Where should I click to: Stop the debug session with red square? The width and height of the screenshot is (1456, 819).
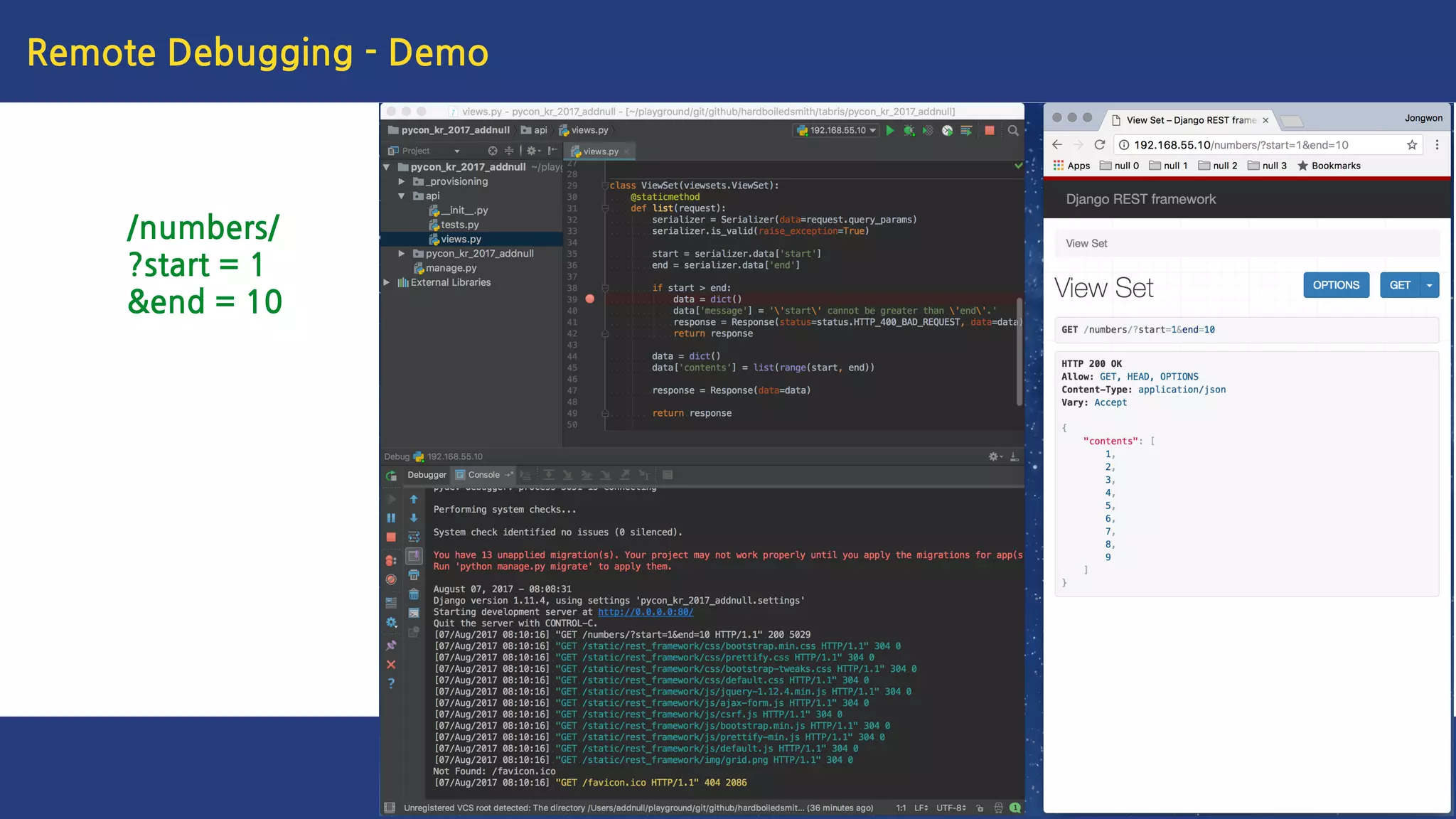[x=391, y=537]
